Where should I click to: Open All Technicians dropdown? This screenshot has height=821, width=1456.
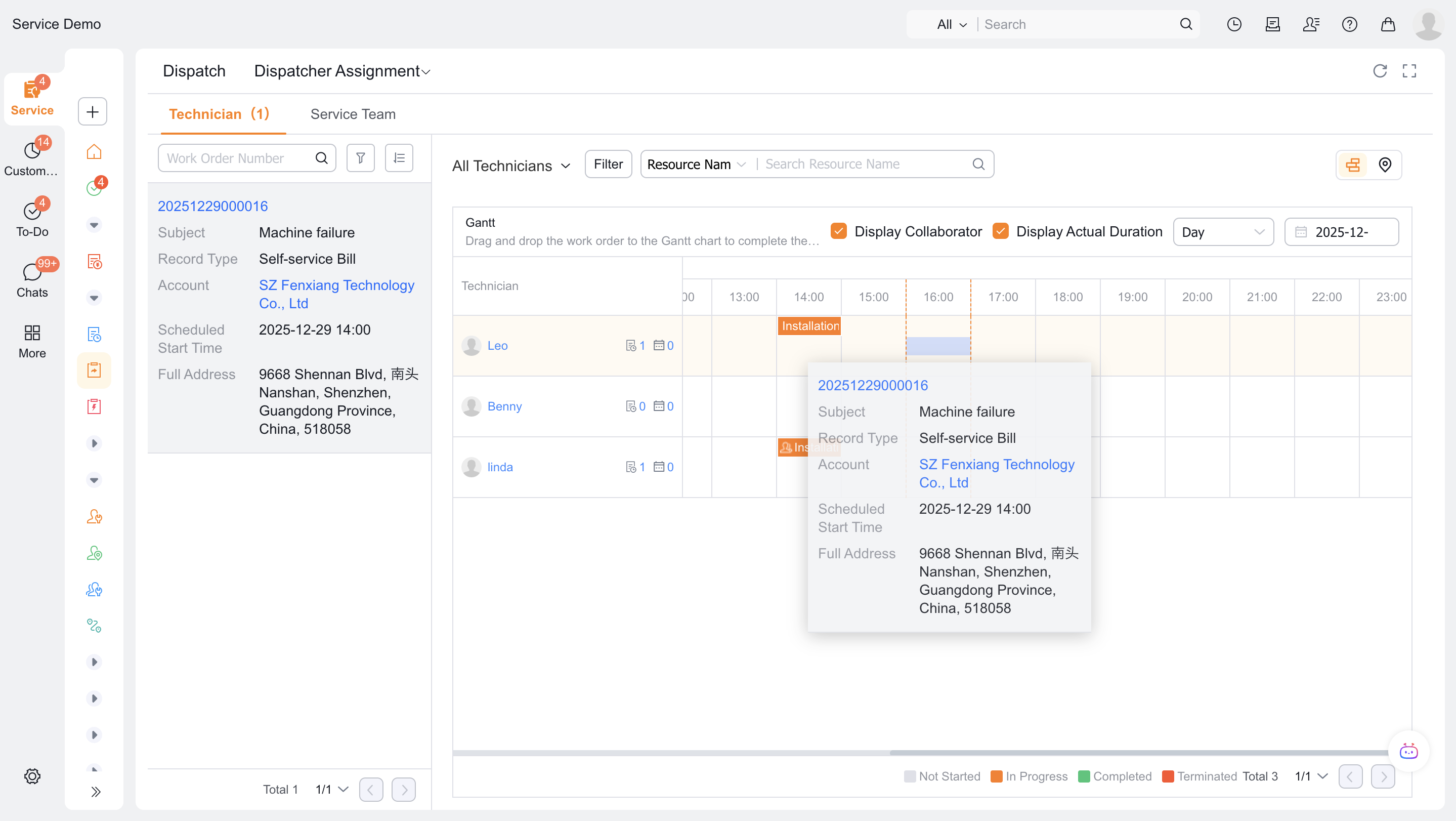tap(511, 166)
